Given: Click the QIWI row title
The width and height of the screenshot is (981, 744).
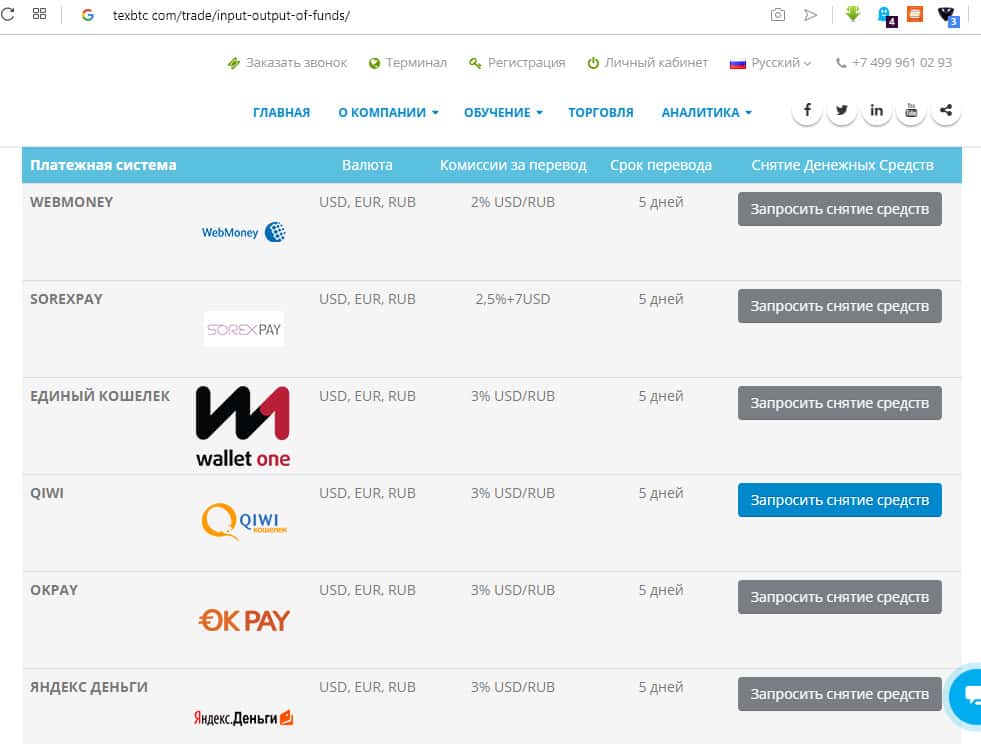Looking at the screenshot, I should [x=47, y=493].
